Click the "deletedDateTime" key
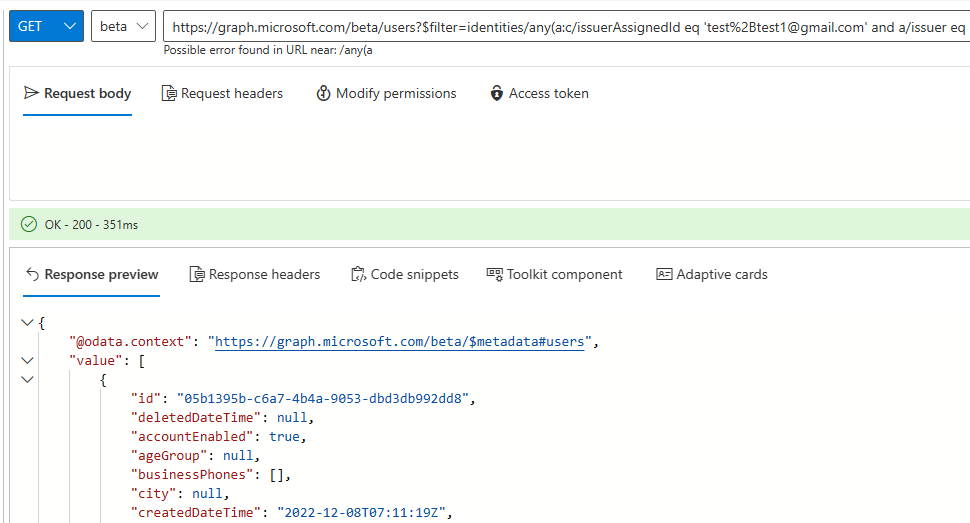The image size is (970, 523). pos(195,418)
